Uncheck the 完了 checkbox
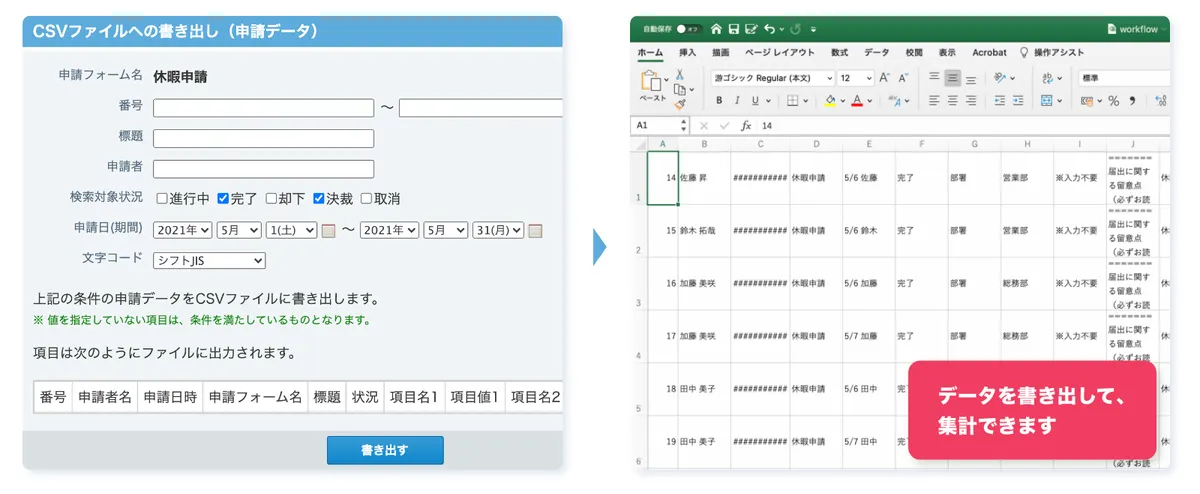1200x494 pixels. (223, 198)
